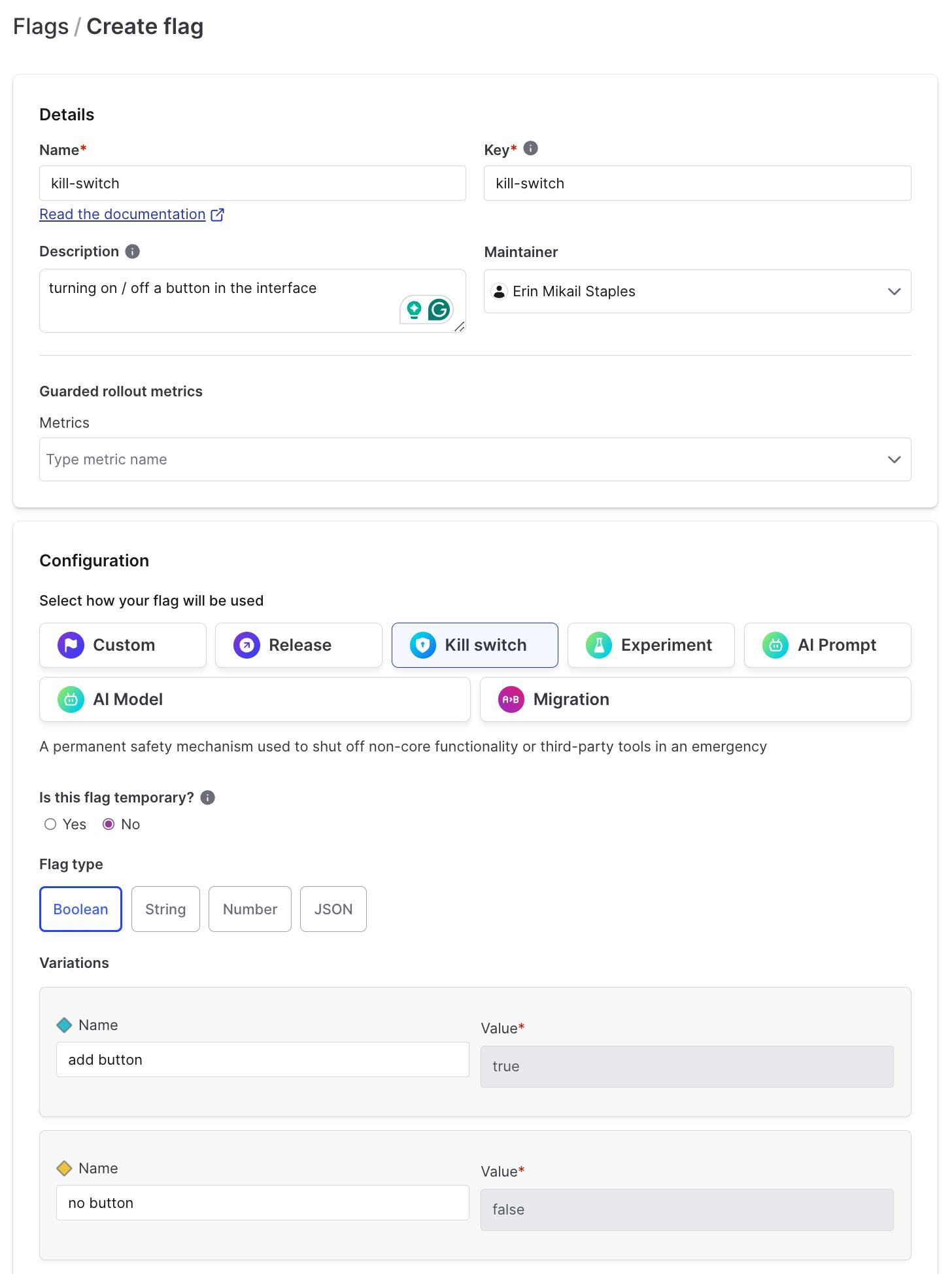Choose the Experiment flag usage option
The width and height of the screenshot is (952, 1274).
pyautogui.click(x=651, y=646)
